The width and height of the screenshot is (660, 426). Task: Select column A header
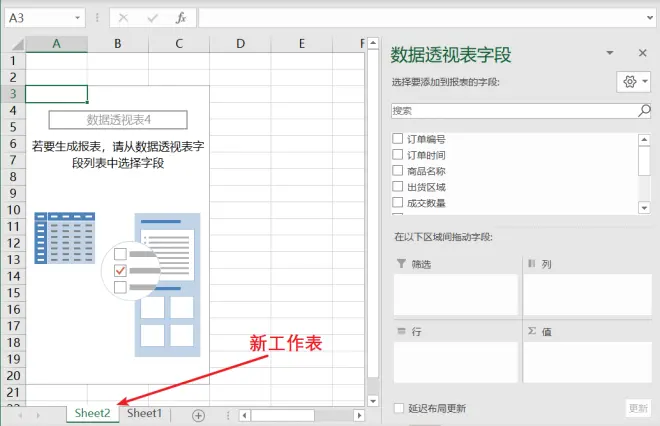[56, 44]
